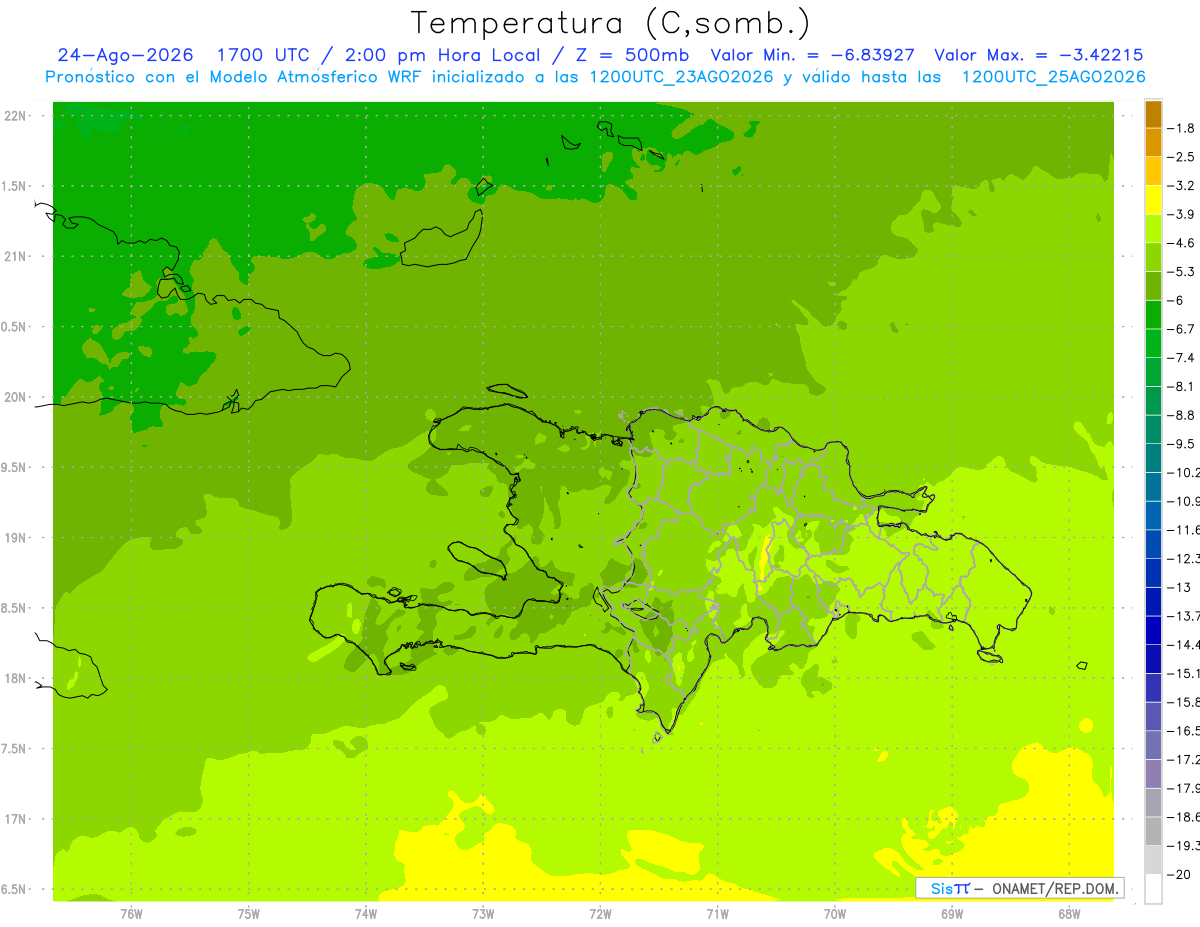The height and width of the screenshot is (927, 1200).
Task: Click the '-20' colorbar label
Action: tap(1181, 874)
